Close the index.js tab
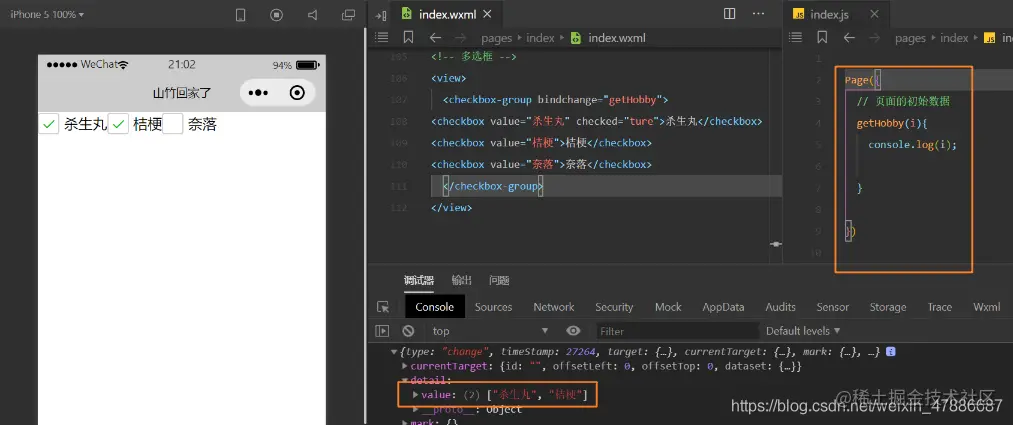This screenshot has width=1013, height=425. (875, 14)
